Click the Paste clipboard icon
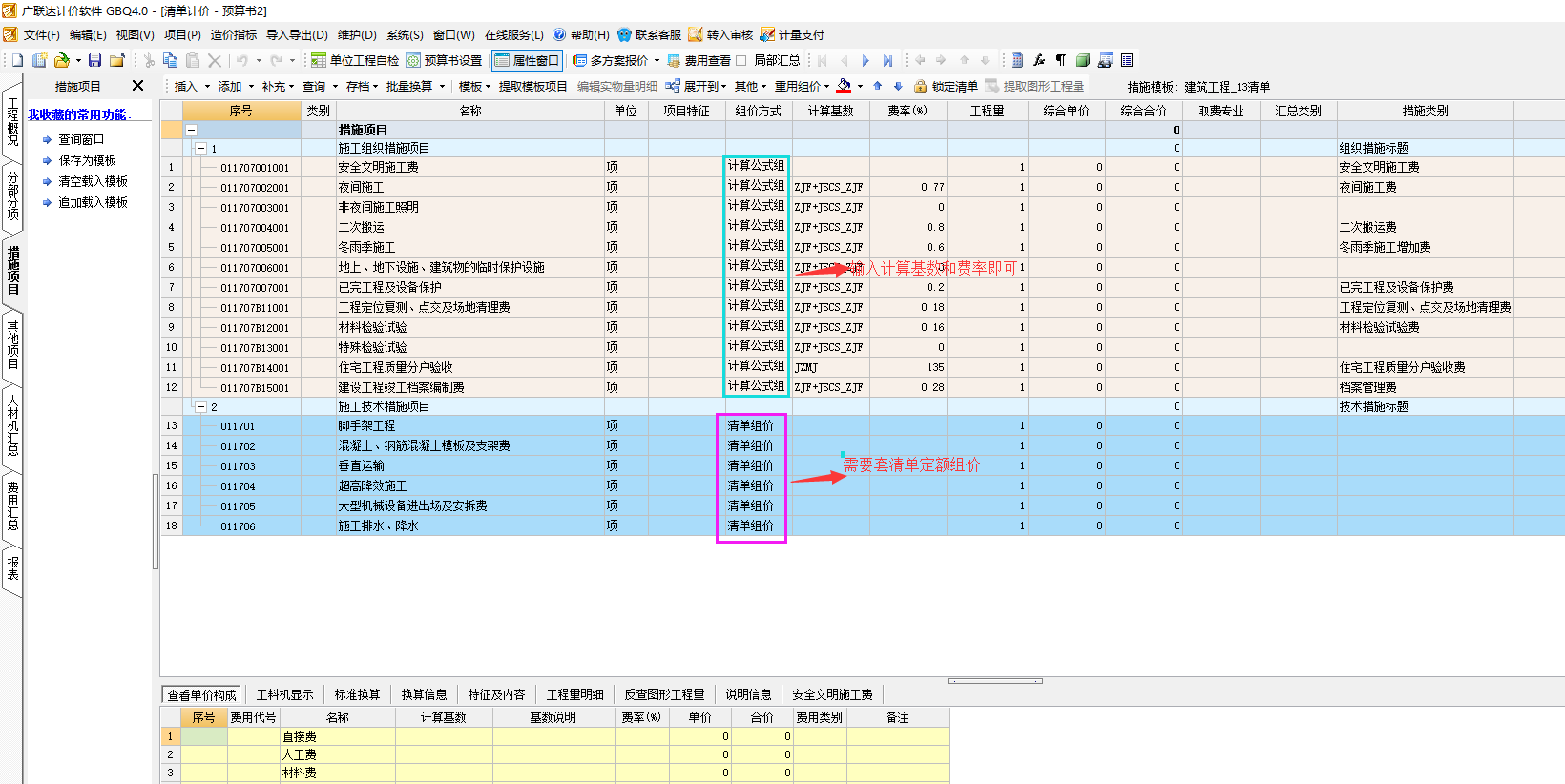 [x=193, y=60]
